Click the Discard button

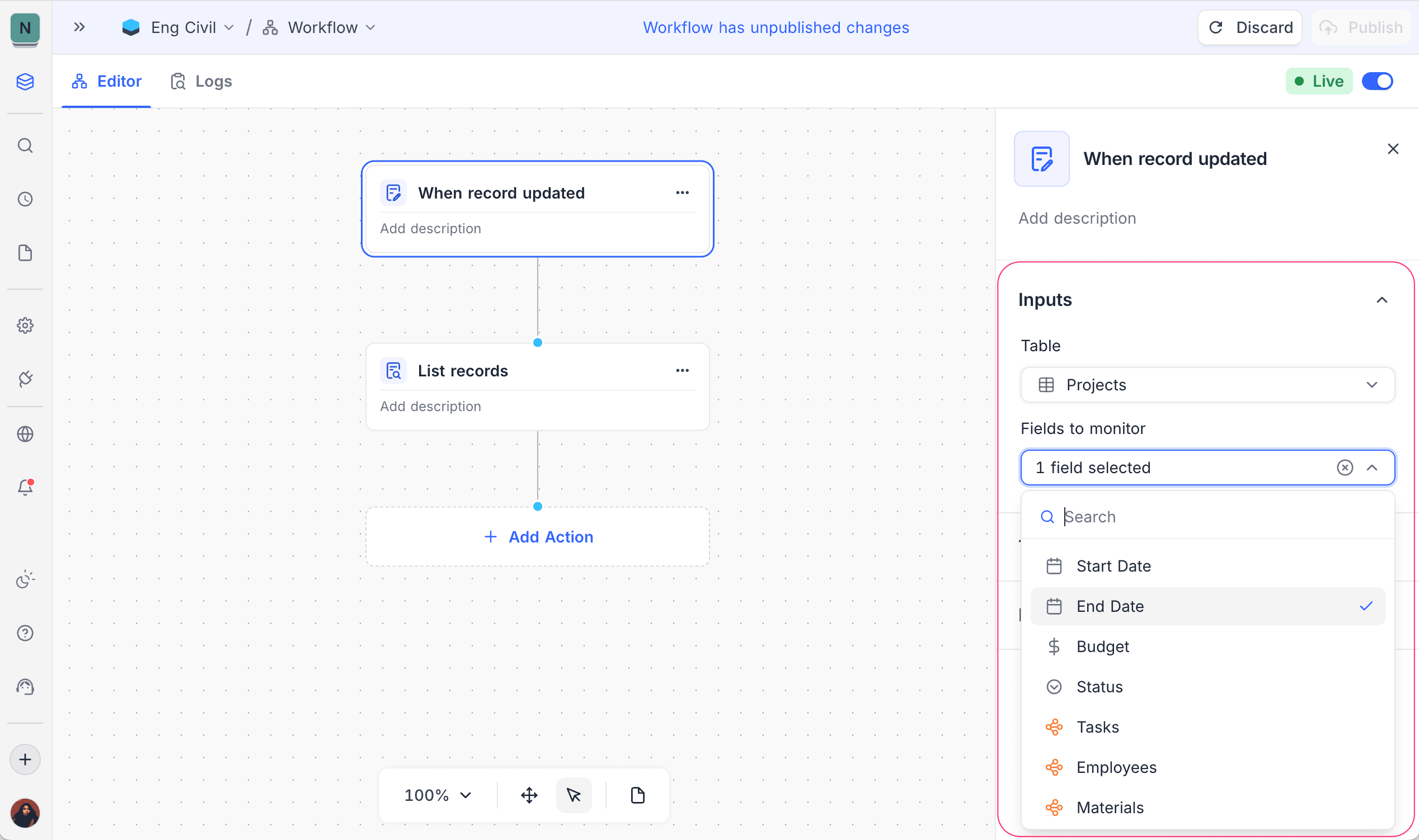[1250, 27]
